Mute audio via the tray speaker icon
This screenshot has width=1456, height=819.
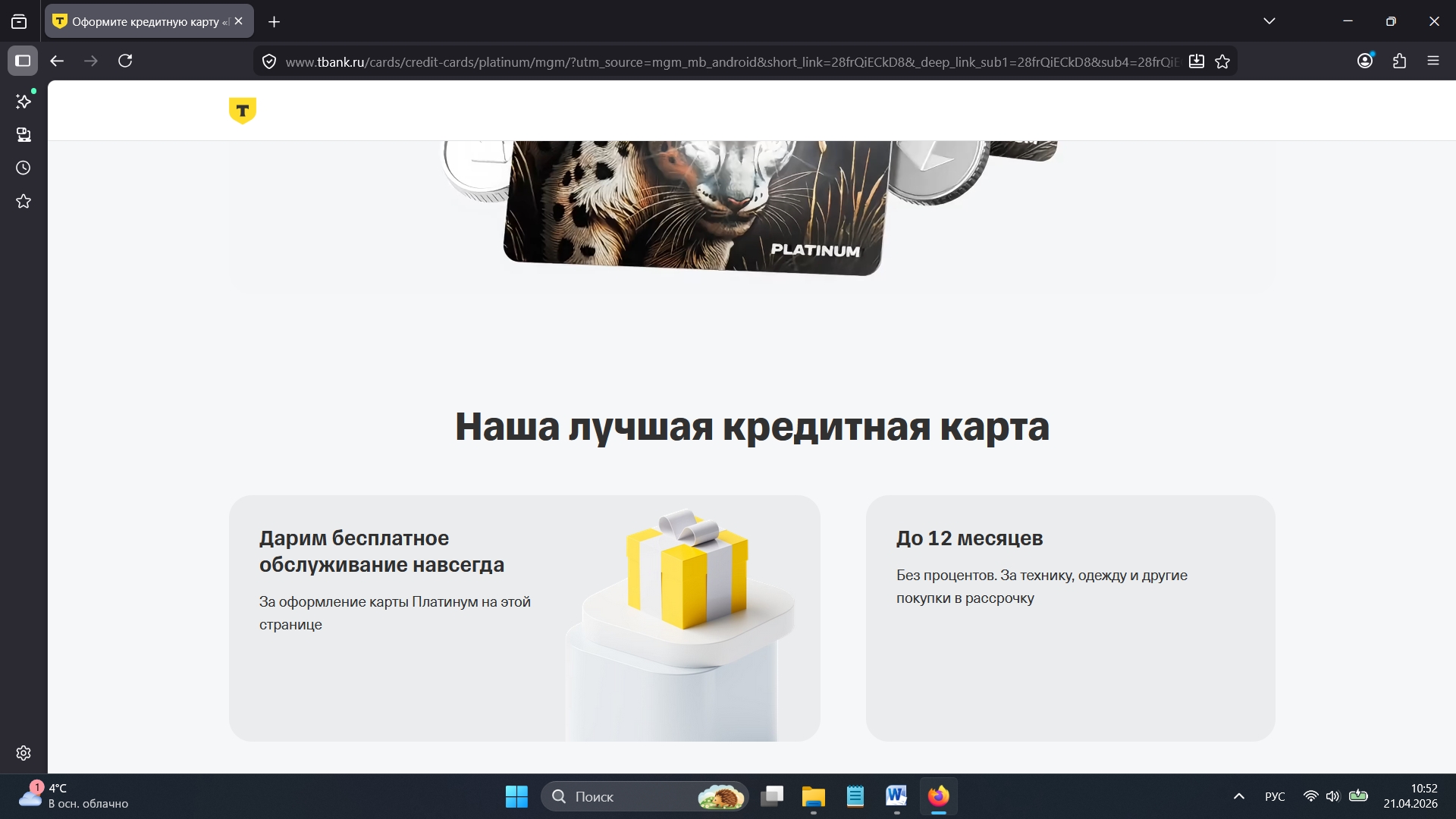(x=1334, y=796)
